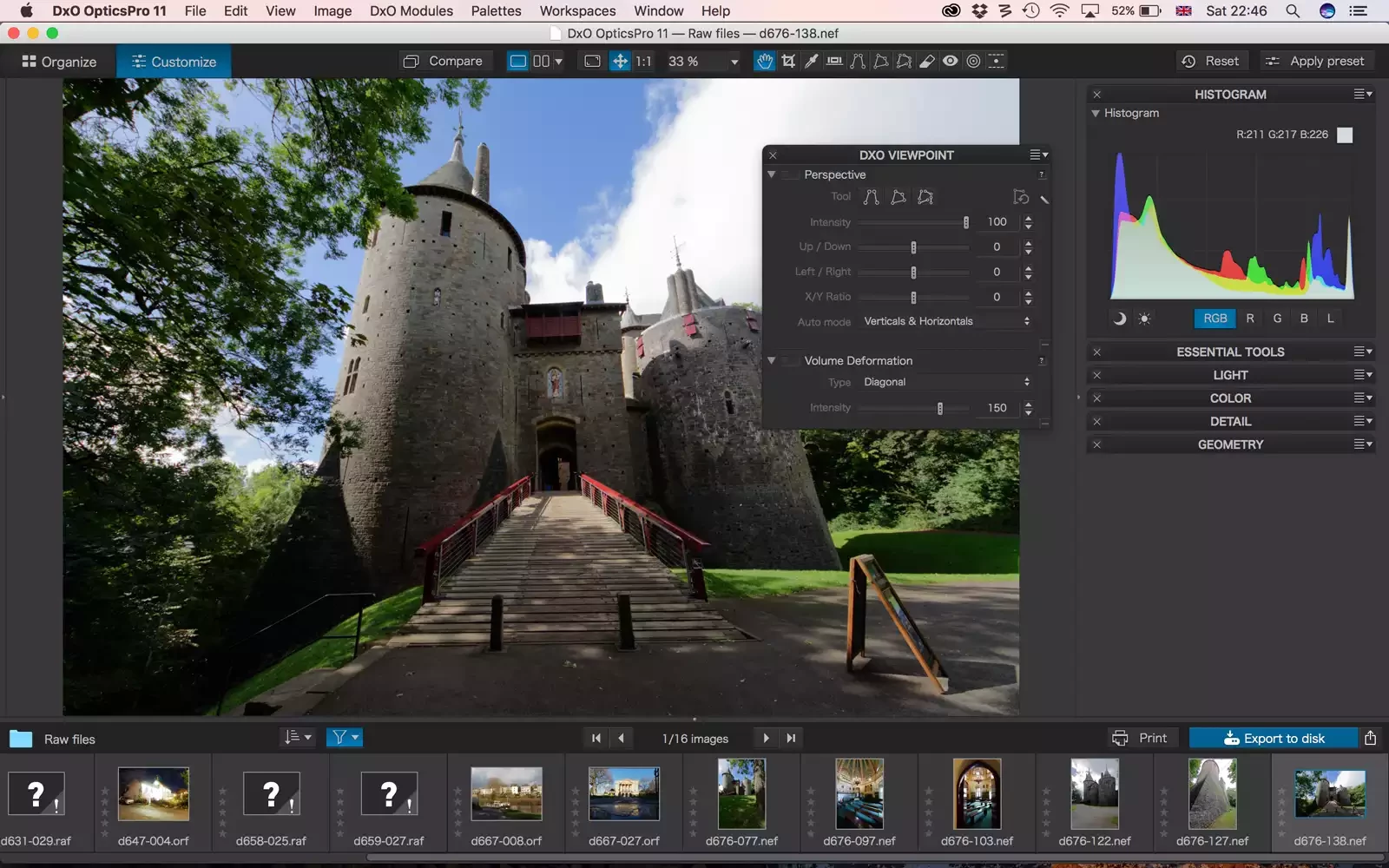Image resolution: width=1389 pixels, height=868 pixels.
Task: Choose the rectangle tool in Perspective panel
Action: tap(899, 197)
